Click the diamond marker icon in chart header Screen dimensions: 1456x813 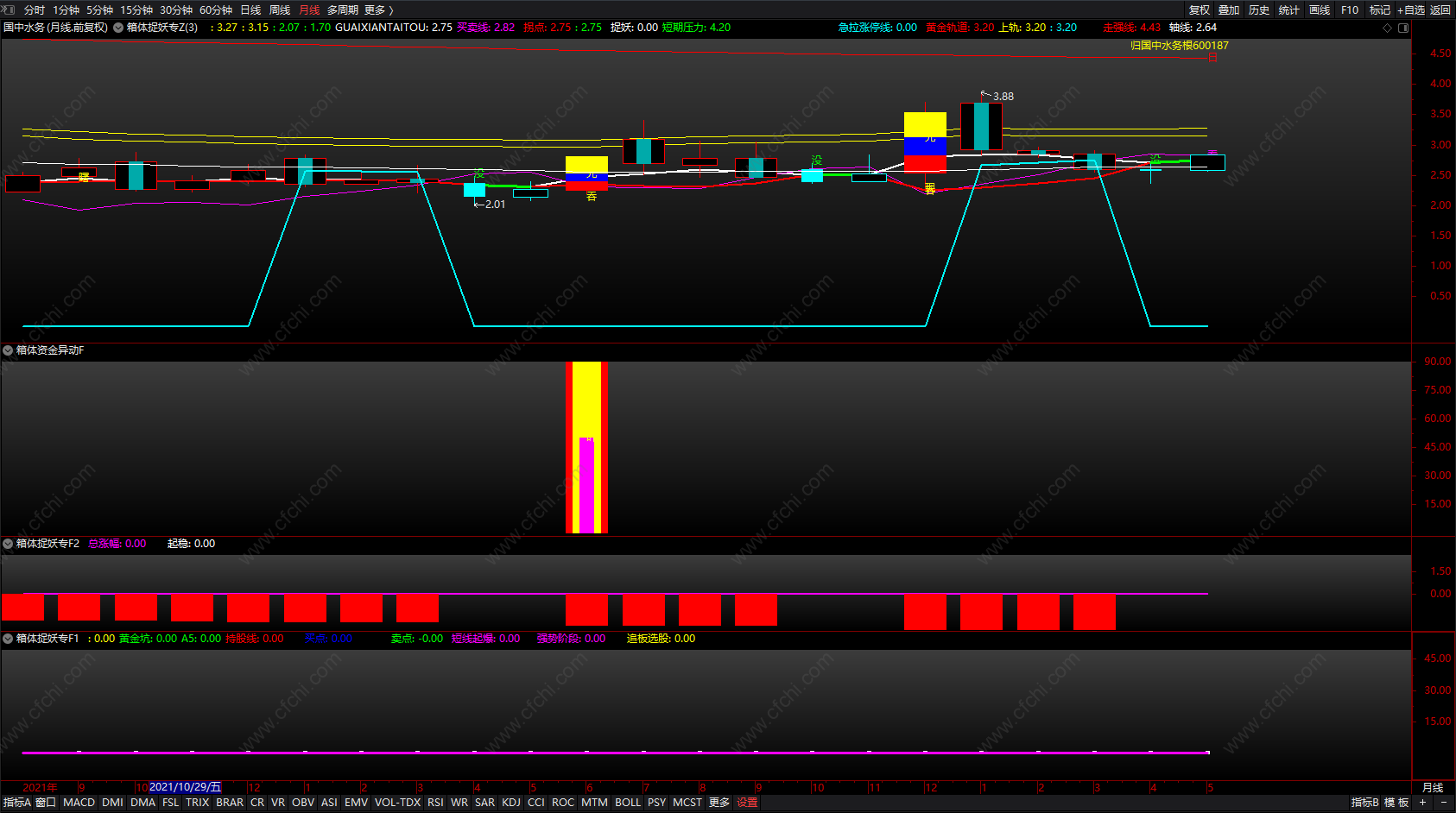click(x=1388, y=28)
